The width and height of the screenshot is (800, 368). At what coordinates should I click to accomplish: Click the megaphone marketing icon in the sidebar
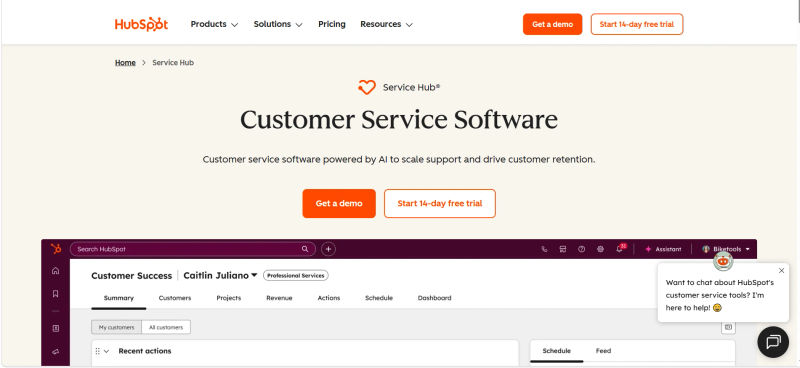click(56, 351)
